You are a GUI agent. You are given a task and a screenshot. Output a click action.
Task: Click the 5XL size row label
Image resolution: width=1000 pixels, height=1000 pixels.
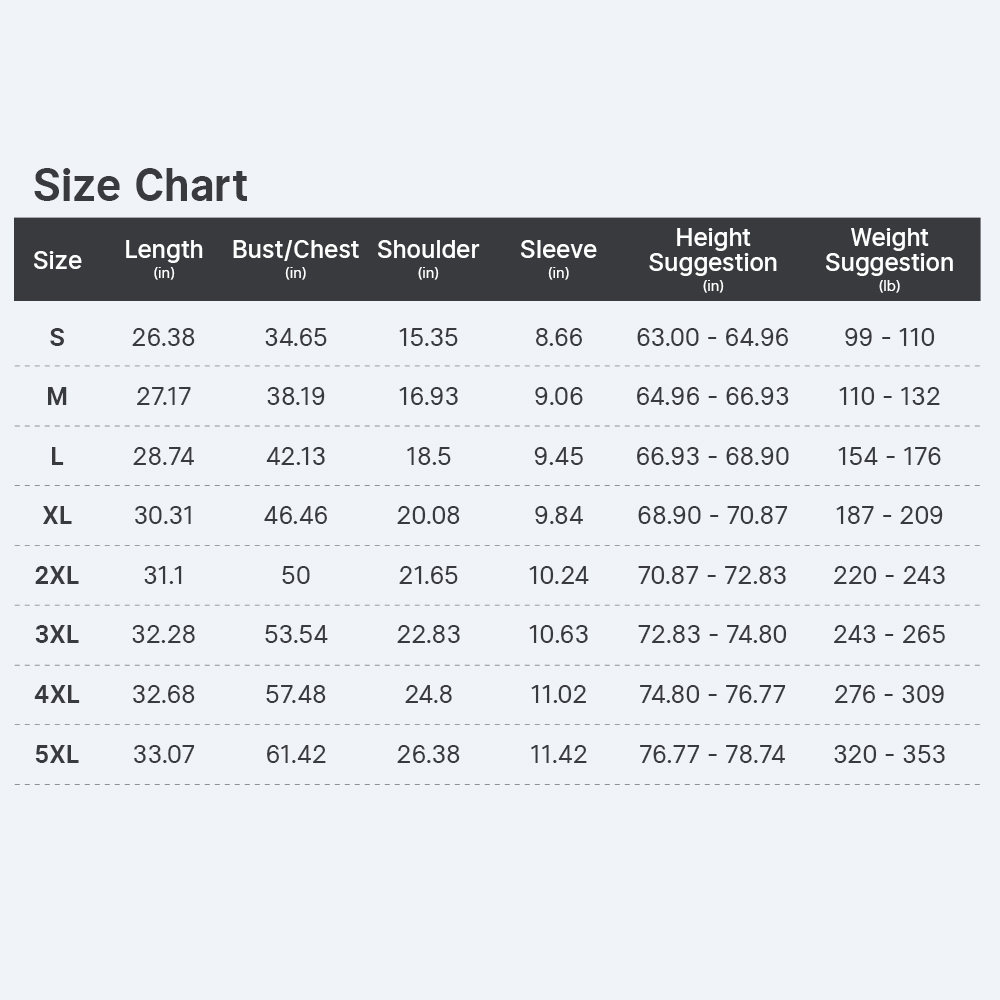tap(57, 754)
